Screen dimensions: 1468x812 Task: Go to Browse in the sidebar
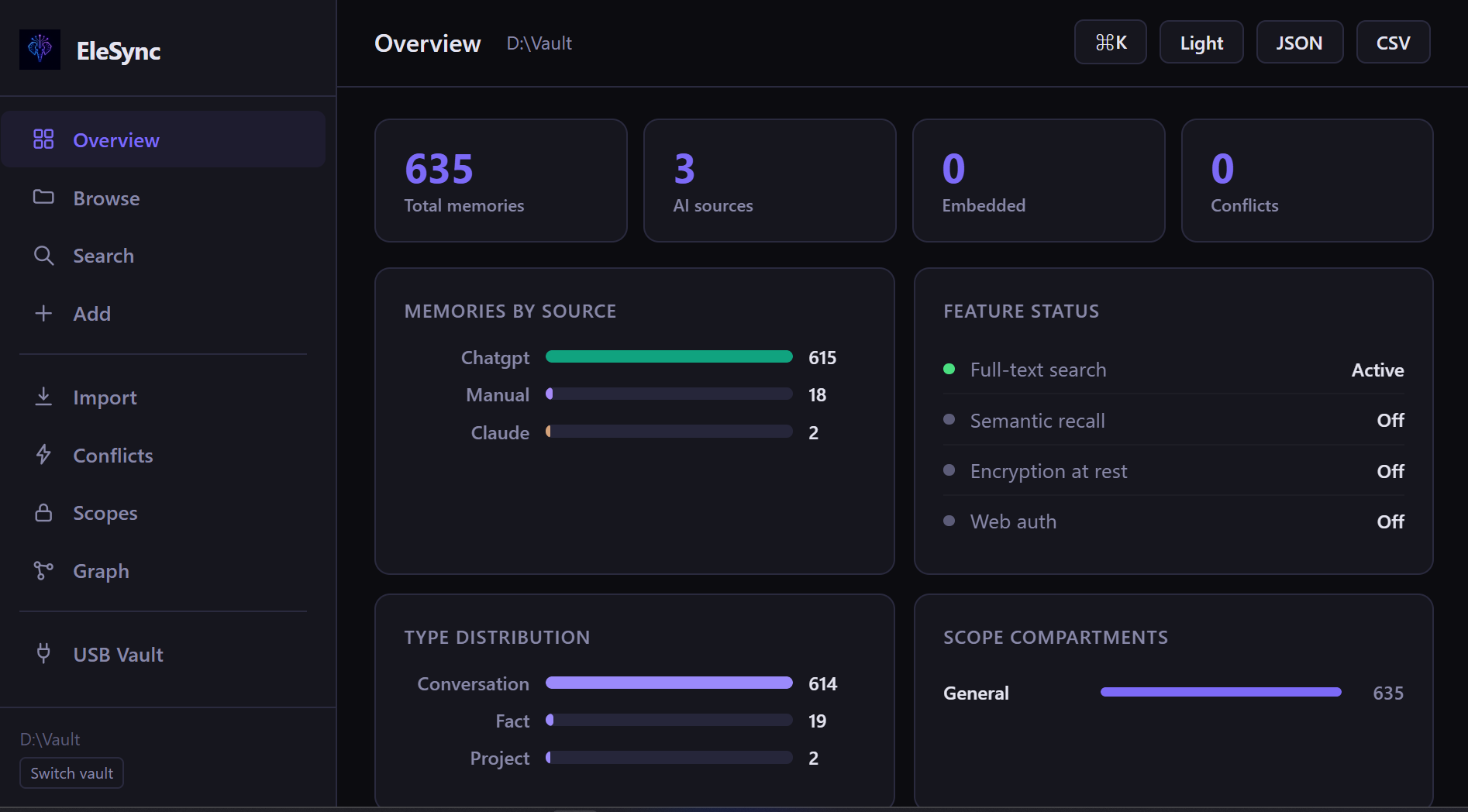point(106,198)
